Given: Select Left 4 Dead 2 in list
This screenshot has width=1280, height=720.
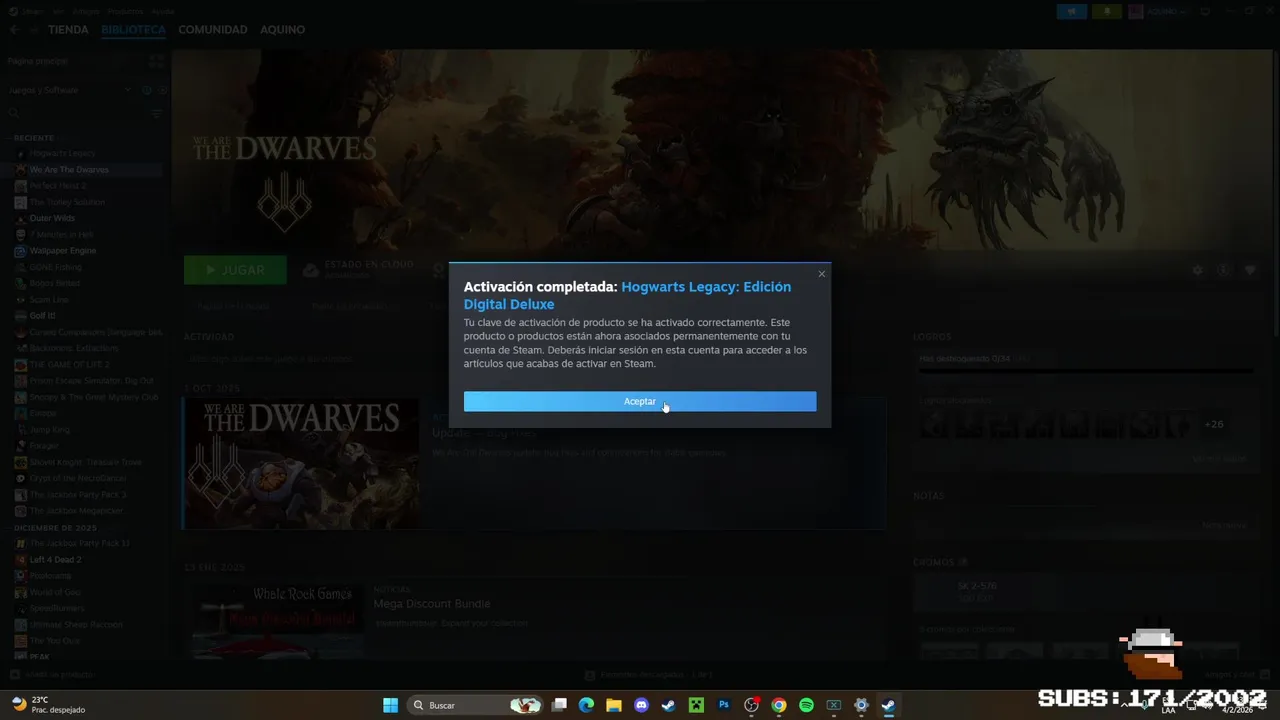Looking at the screenshot, I should (x=55, y=560).
